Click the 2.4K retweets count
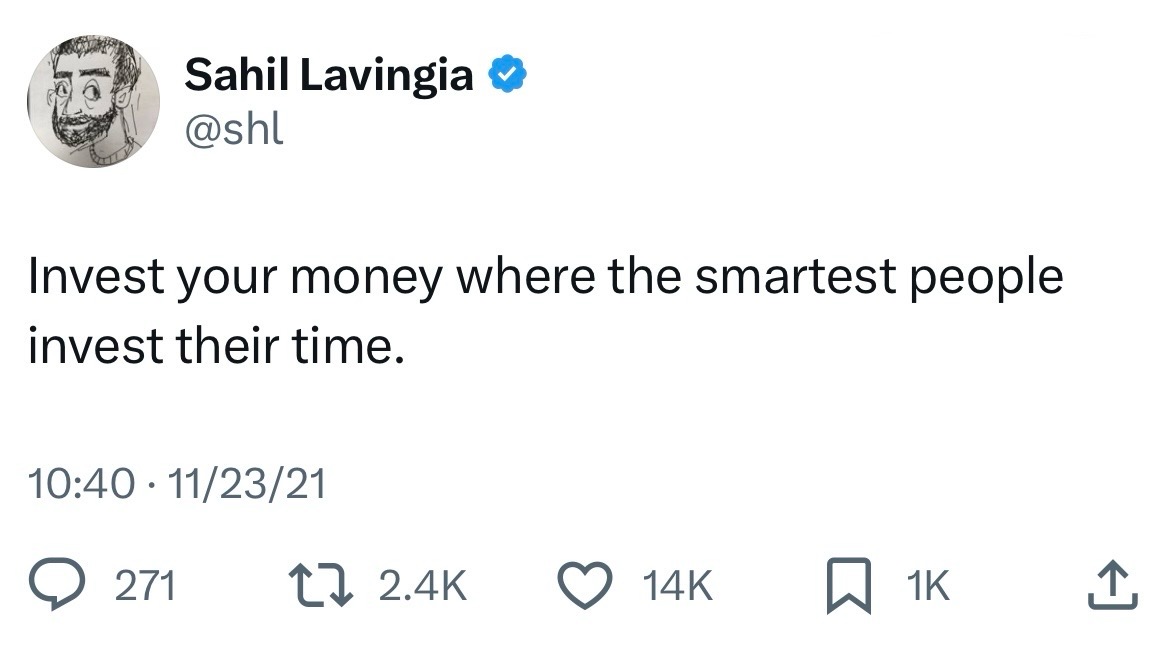The image size is (1170, 658). [x=423, y=587]
